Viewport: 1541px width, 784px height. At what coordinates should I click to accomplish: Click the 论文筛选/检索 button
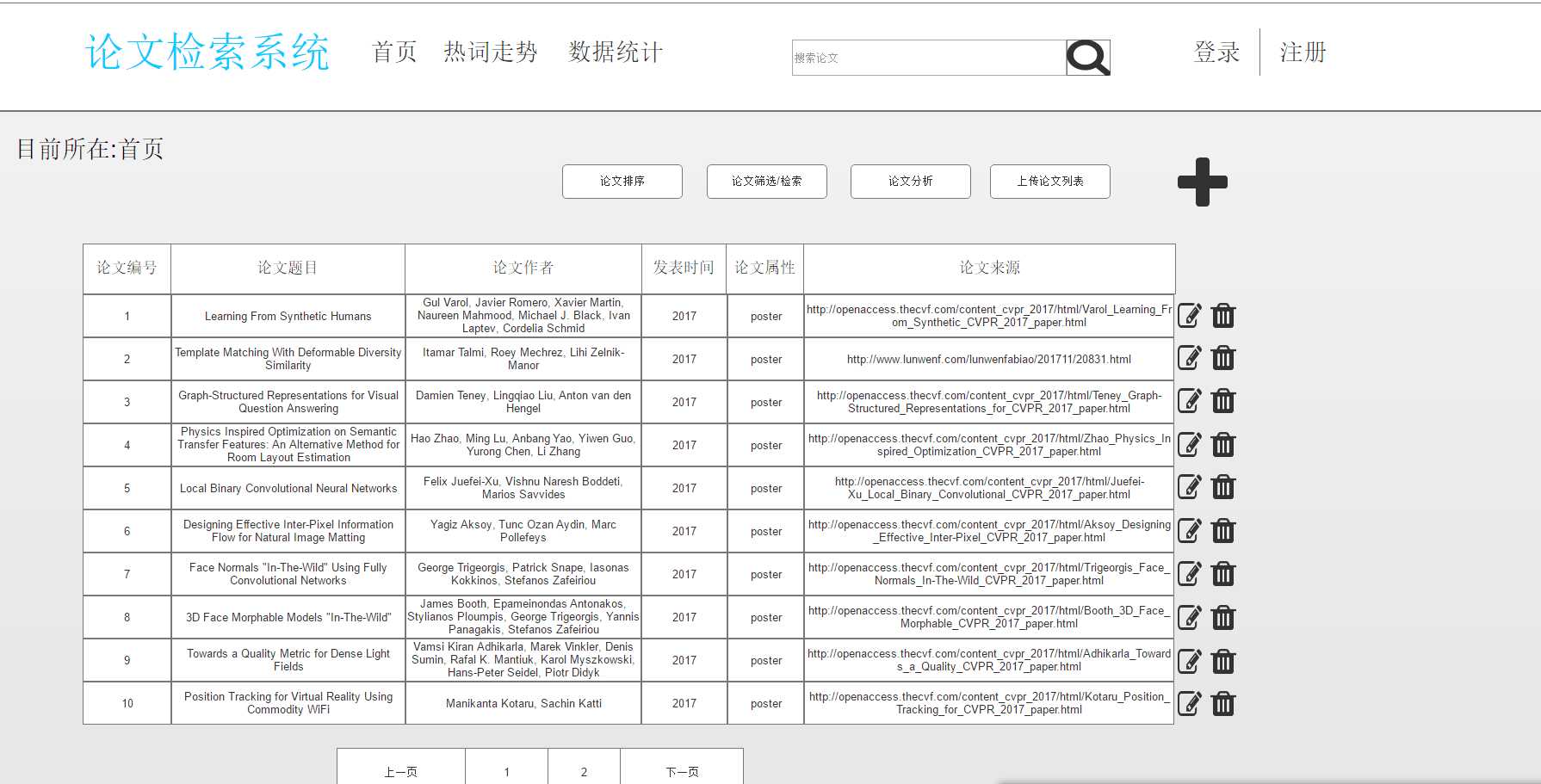[x=767, y=182]
